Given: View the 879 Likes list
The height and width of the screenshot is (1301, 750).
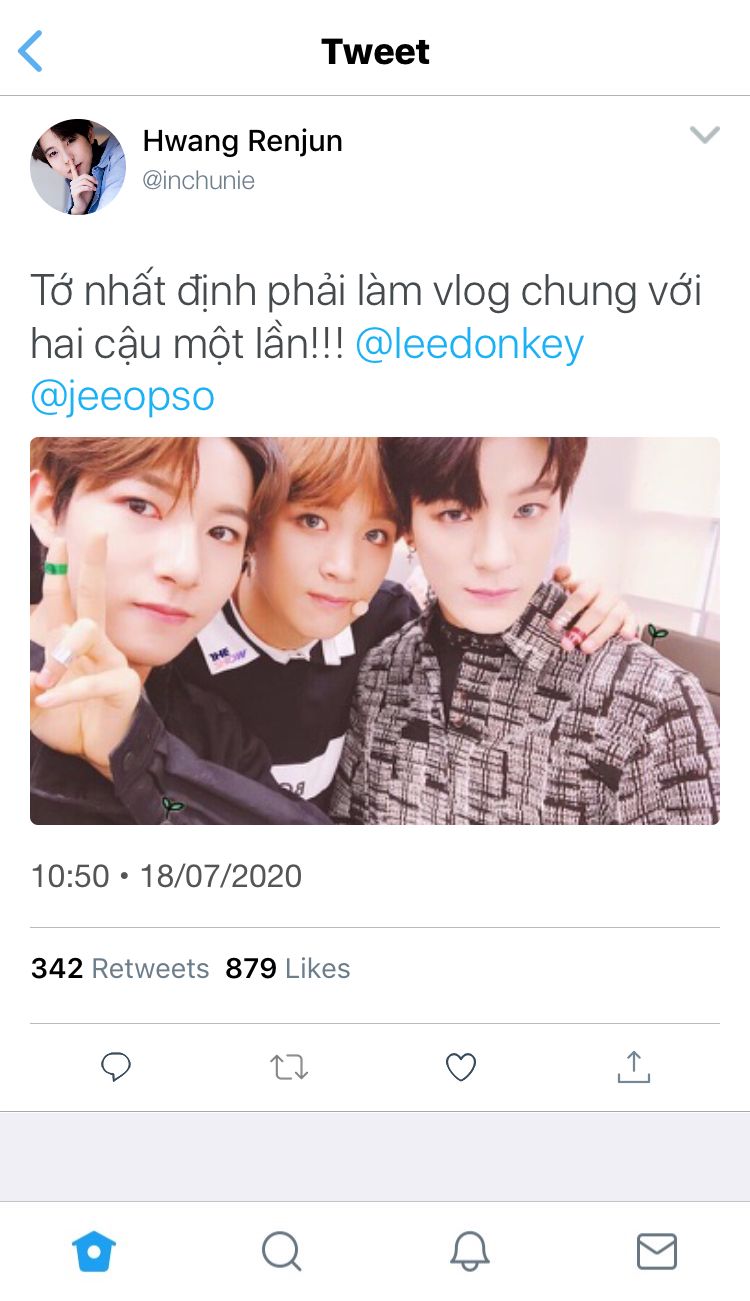Looking at the screenshot, I should tap(288, 969).
